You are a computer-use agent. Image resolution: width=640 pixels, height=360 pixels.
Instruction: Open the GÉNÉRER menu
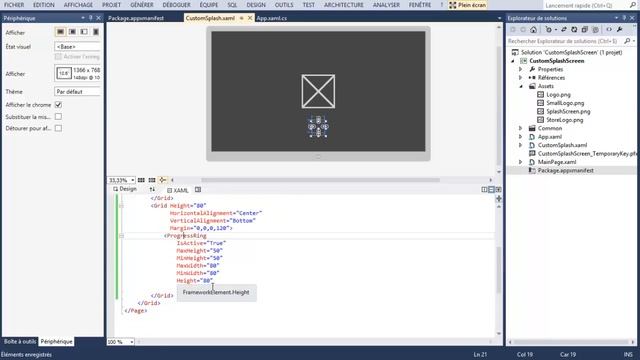[142, 5]
